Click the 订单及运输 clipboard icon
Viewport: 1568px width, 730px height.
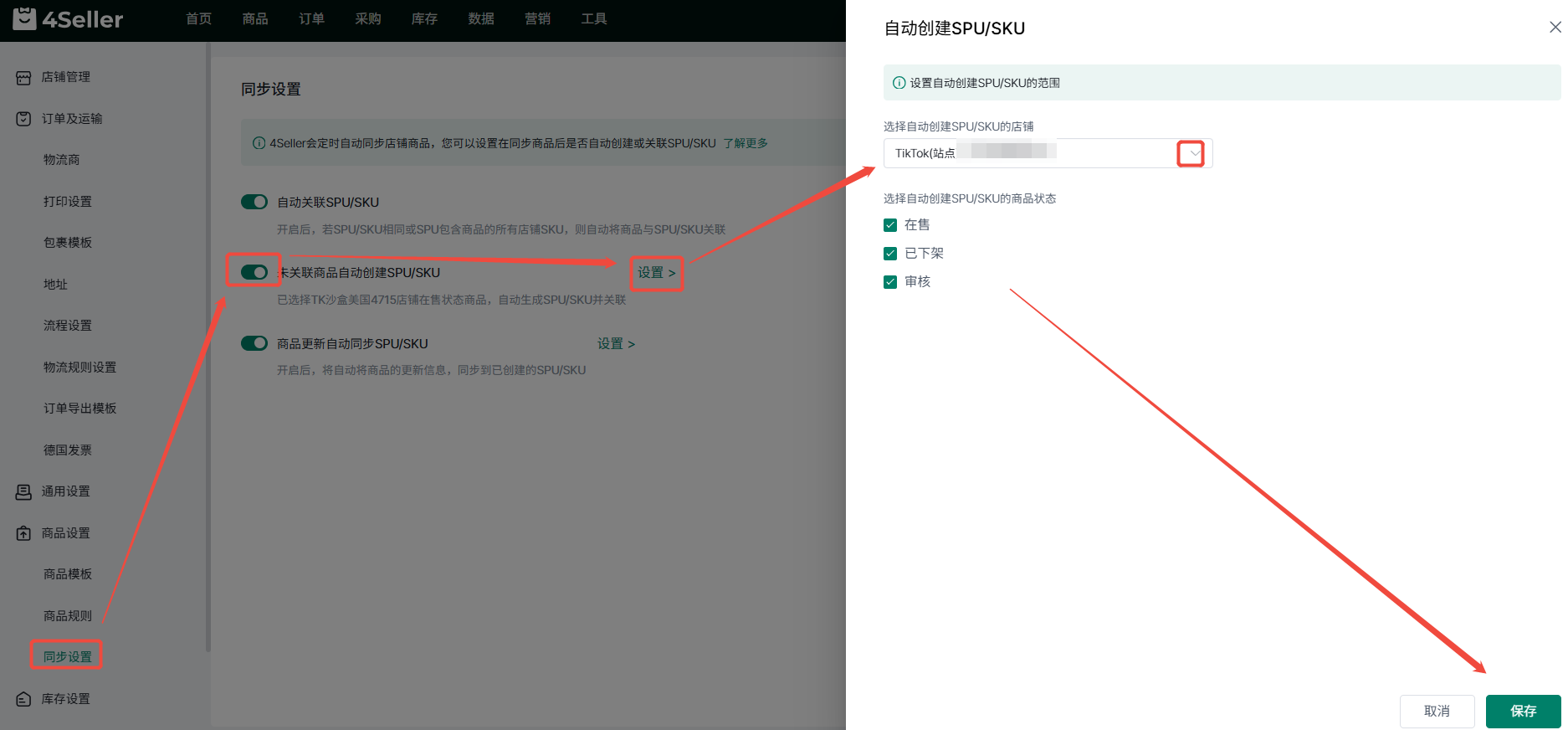(23, 119)
